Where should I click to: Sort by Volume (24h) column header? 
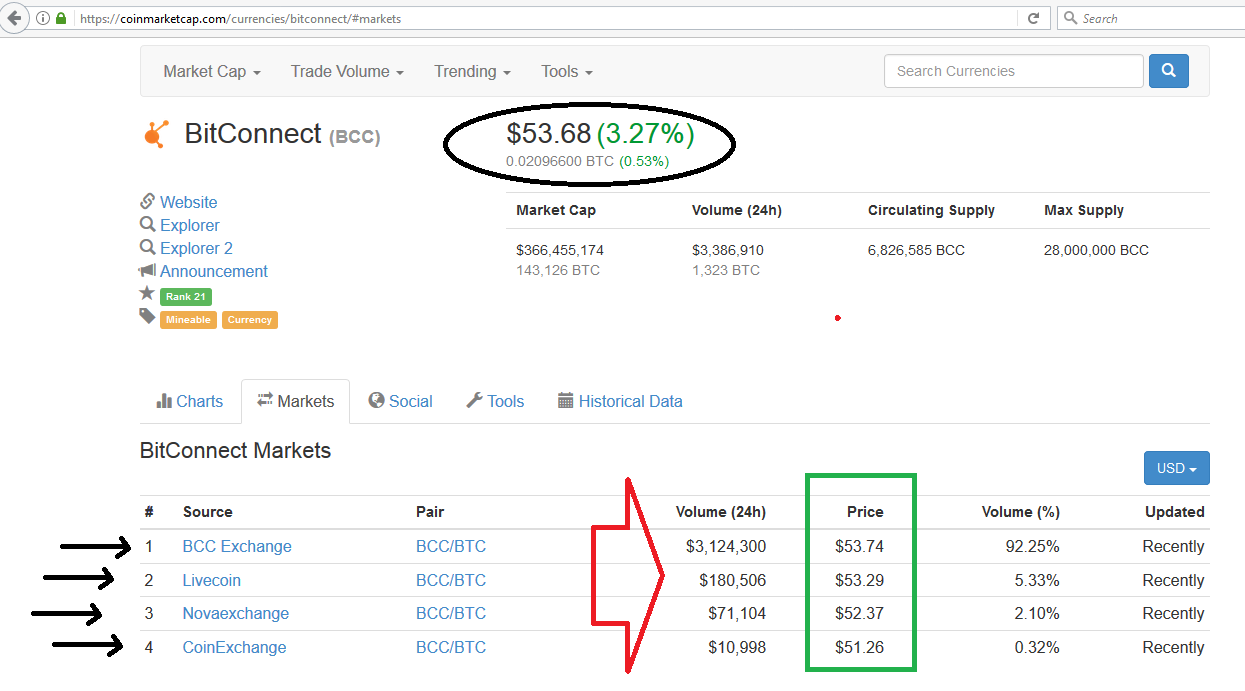tap(721, 511)
